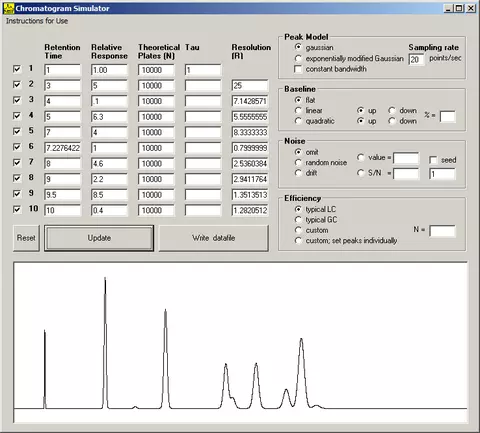Disable the peak 5 checkbox

(x=17, y=131)
